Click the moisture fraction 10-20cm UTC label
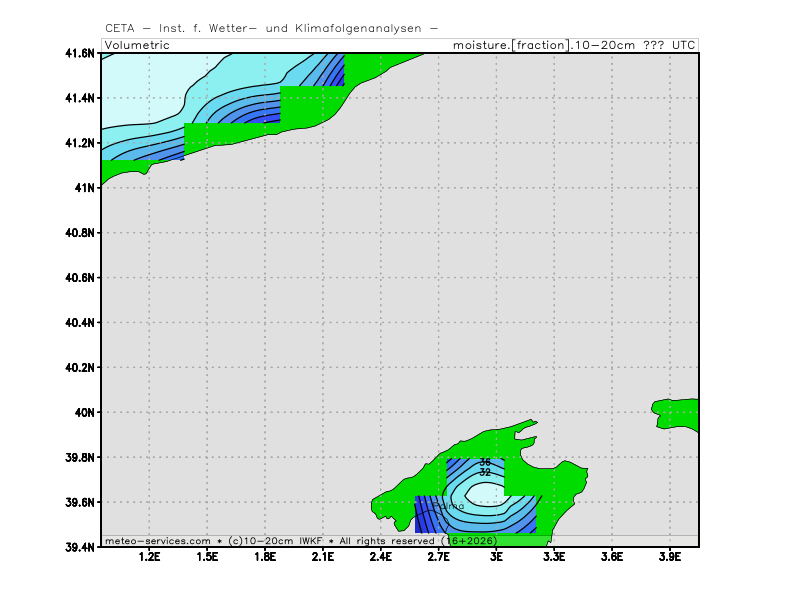The image size is (800, 600). (574, 45)
